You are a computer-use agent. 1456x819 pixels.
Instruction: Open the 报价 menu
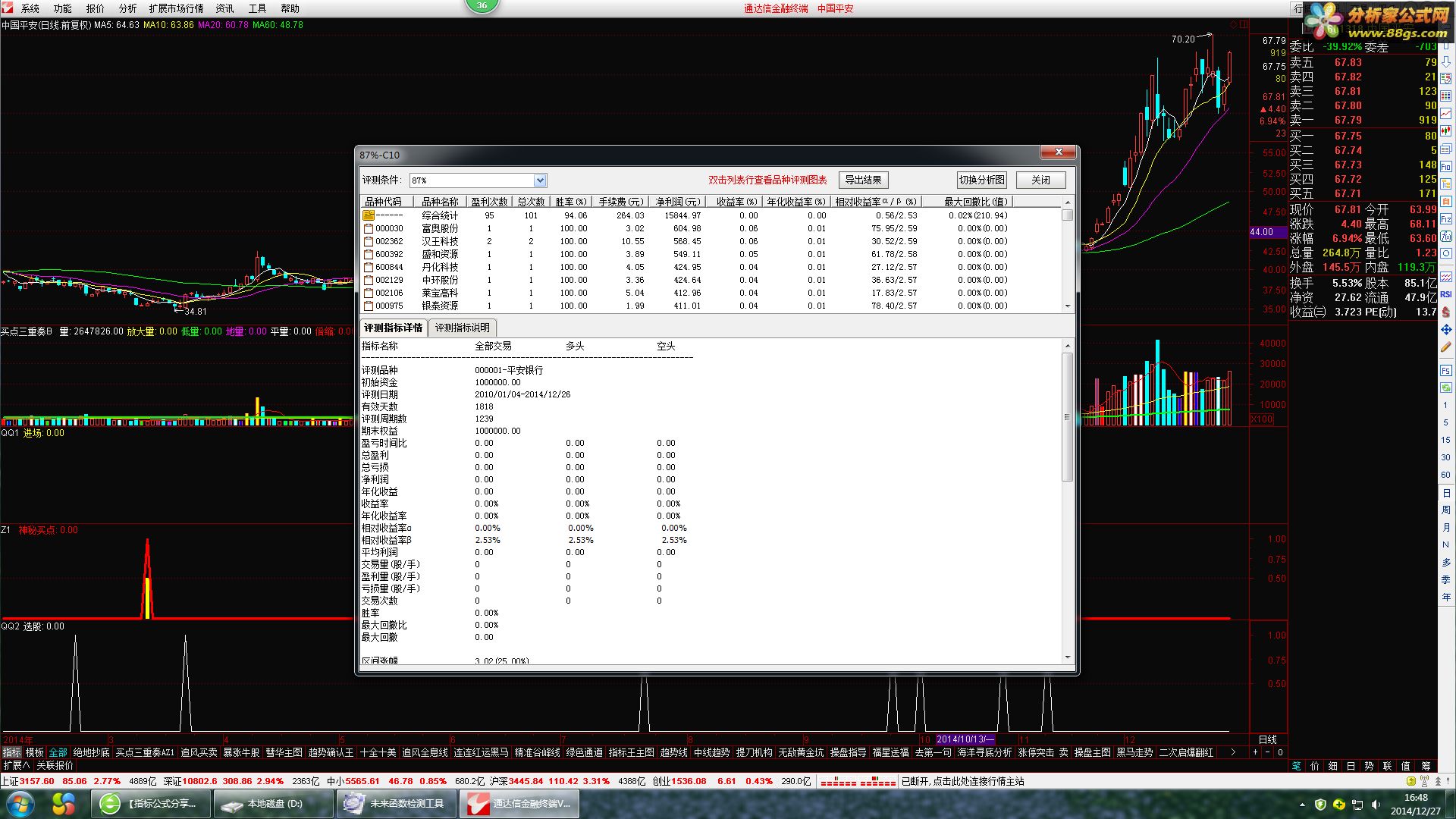click(x=95, y=8)
